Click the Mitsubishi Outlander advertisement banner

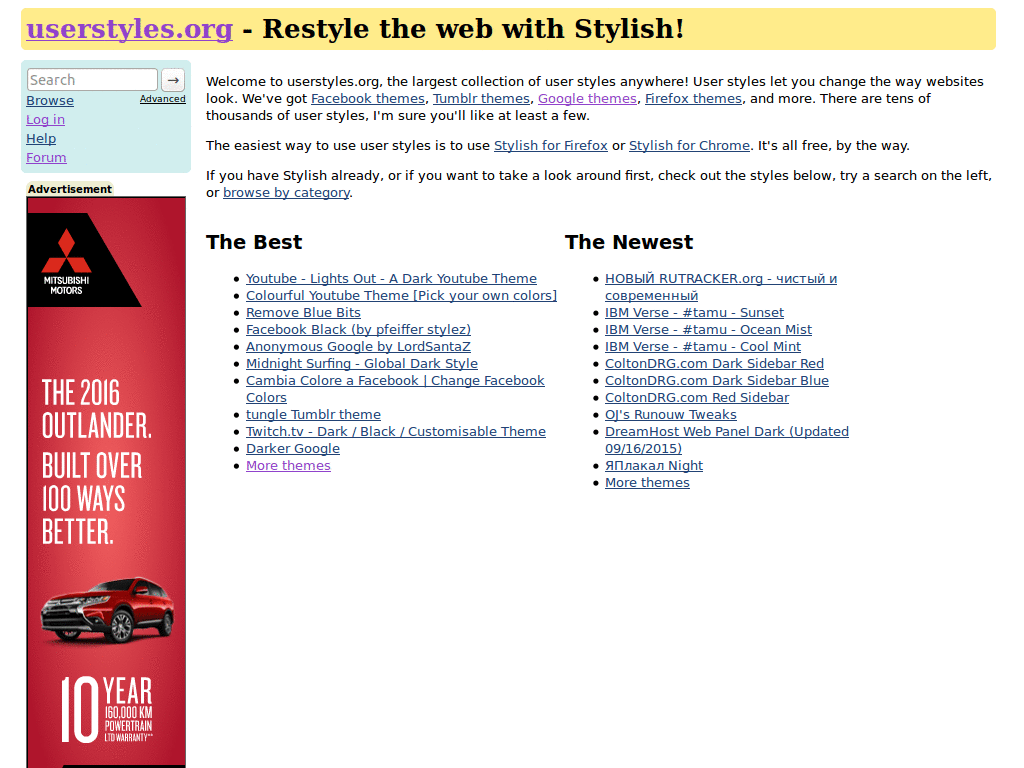pos(105,480)
